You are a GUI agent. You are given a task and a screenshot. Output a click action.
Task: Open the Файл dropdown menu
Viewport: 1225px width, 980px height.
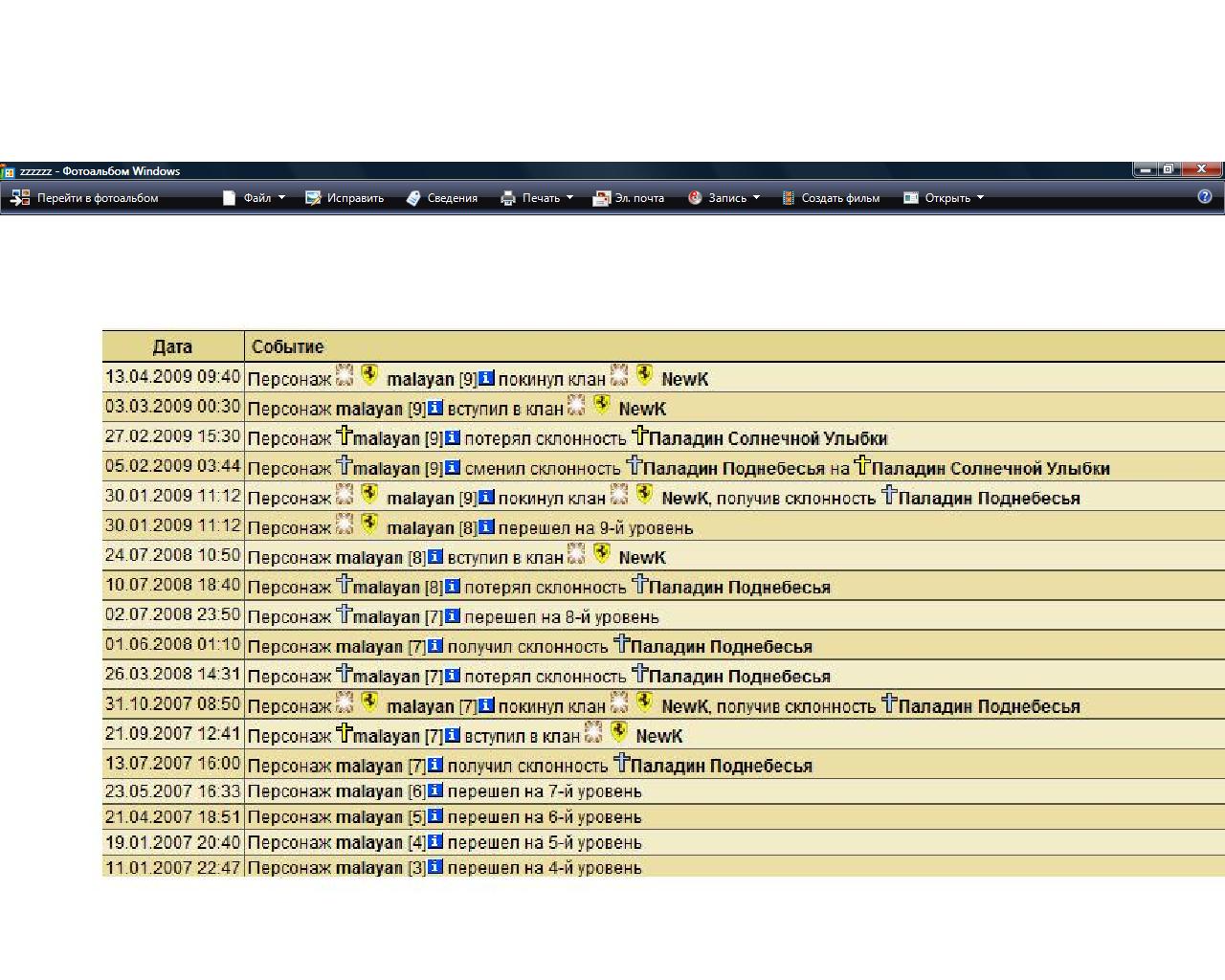click(x=255, y=198)
